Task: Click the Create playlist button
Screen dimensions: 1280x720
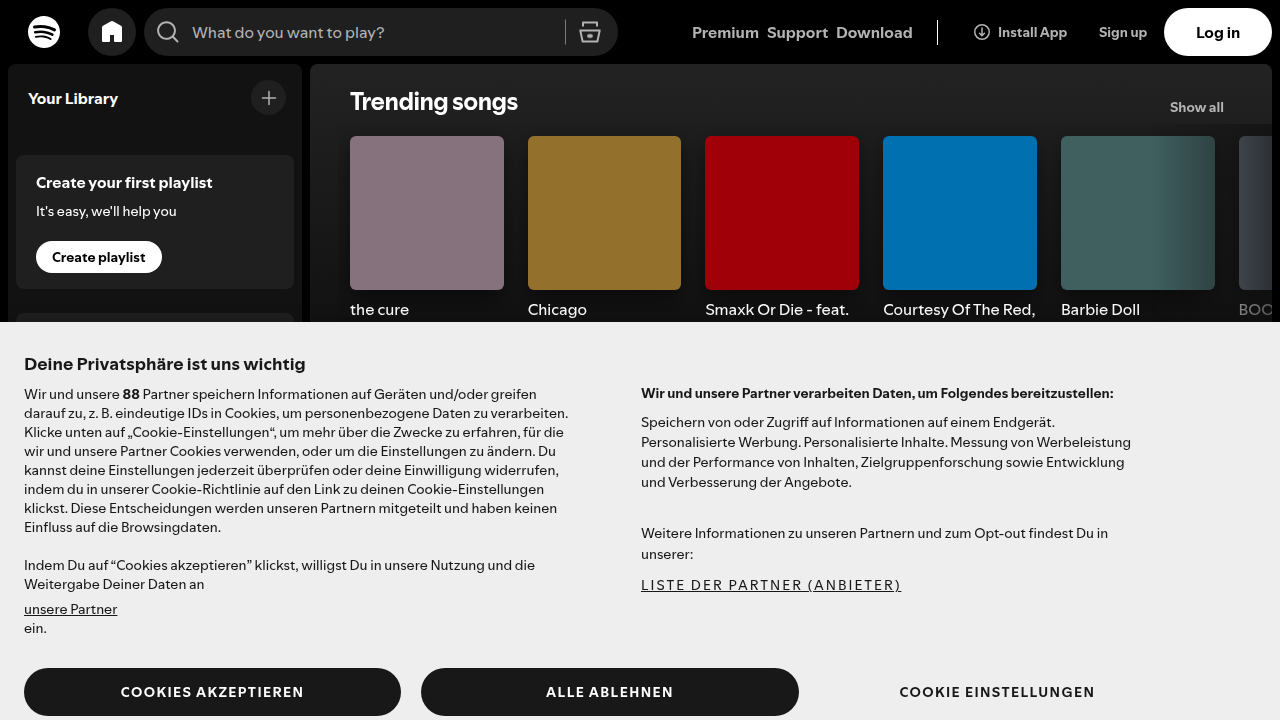Action: pos(99,257)
